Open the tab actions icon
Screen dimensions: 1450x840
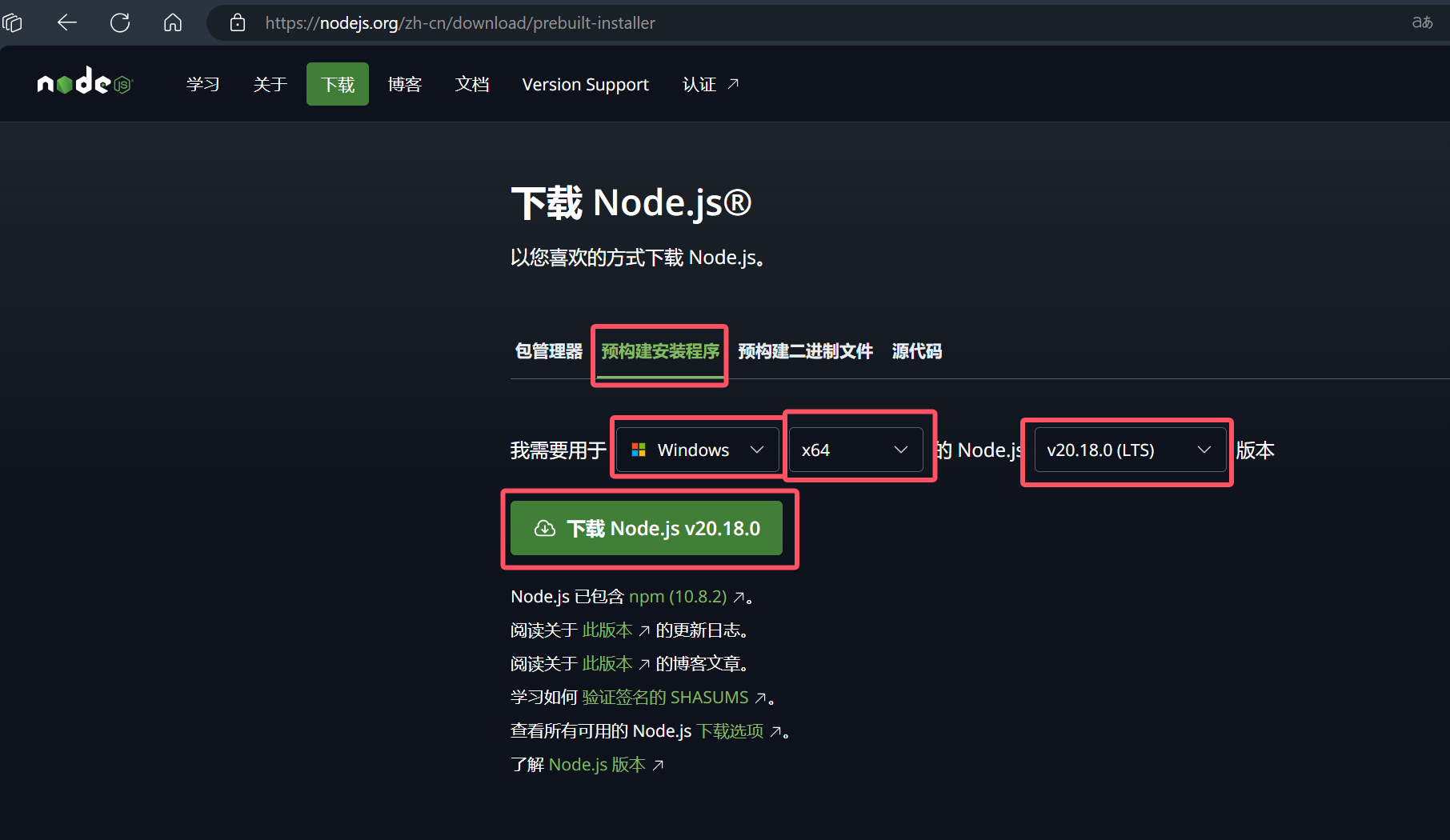[x=13, y=23]
